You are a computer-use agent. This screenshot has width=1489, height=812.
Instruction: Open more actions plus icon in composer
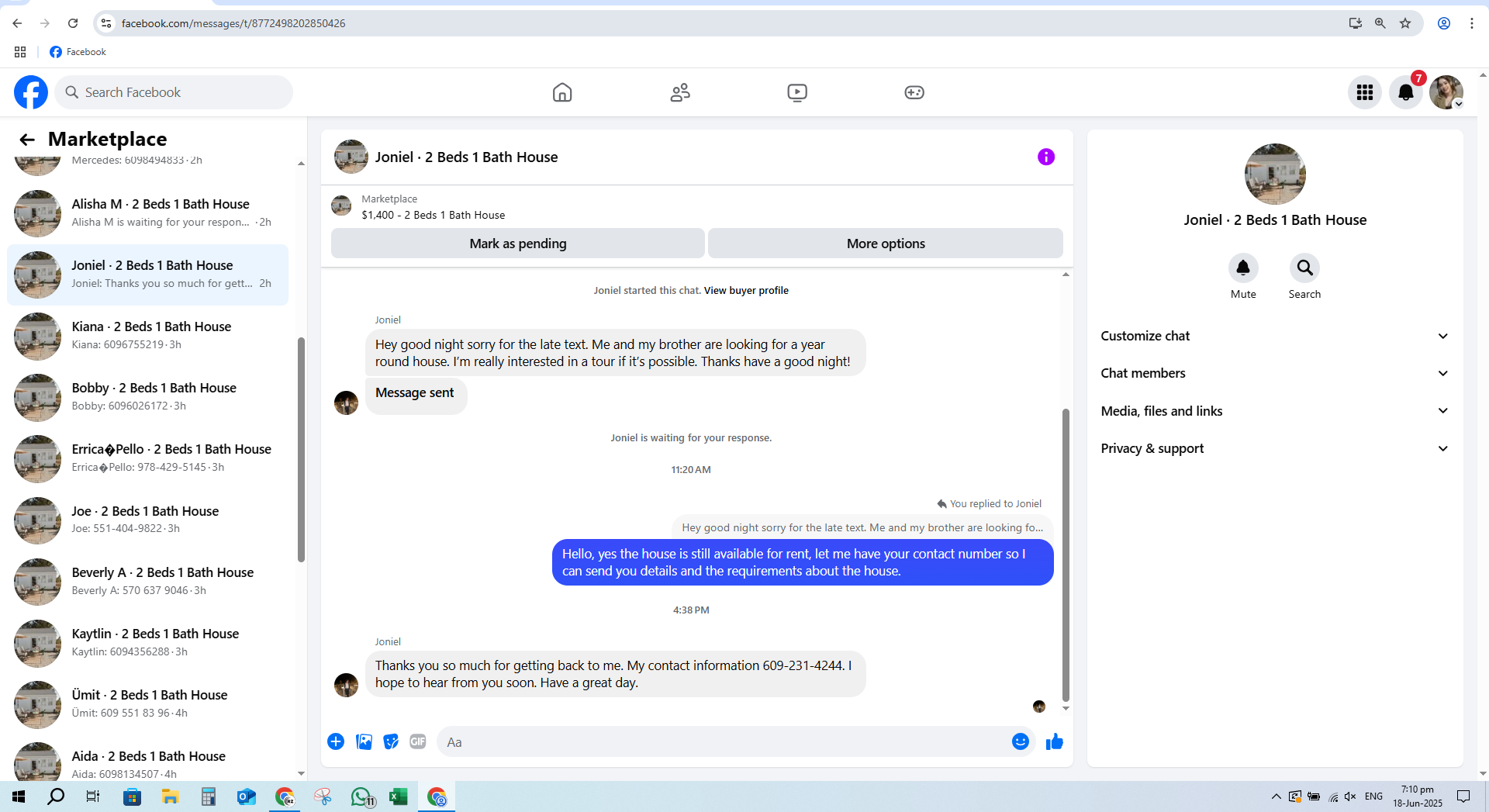336,742
